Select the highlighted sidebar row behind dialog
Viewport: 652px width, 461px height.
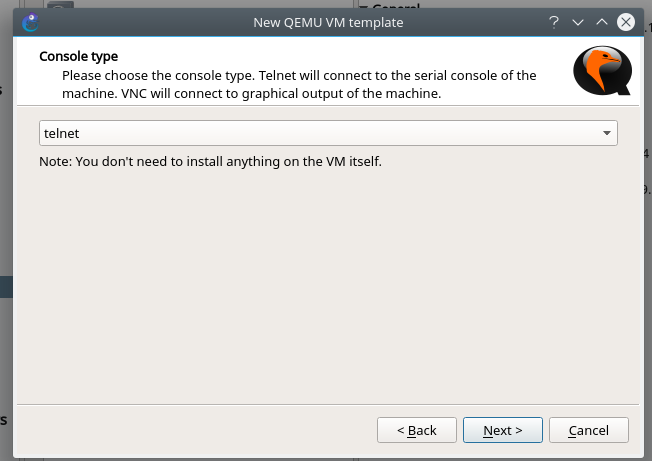click(6, 287)
